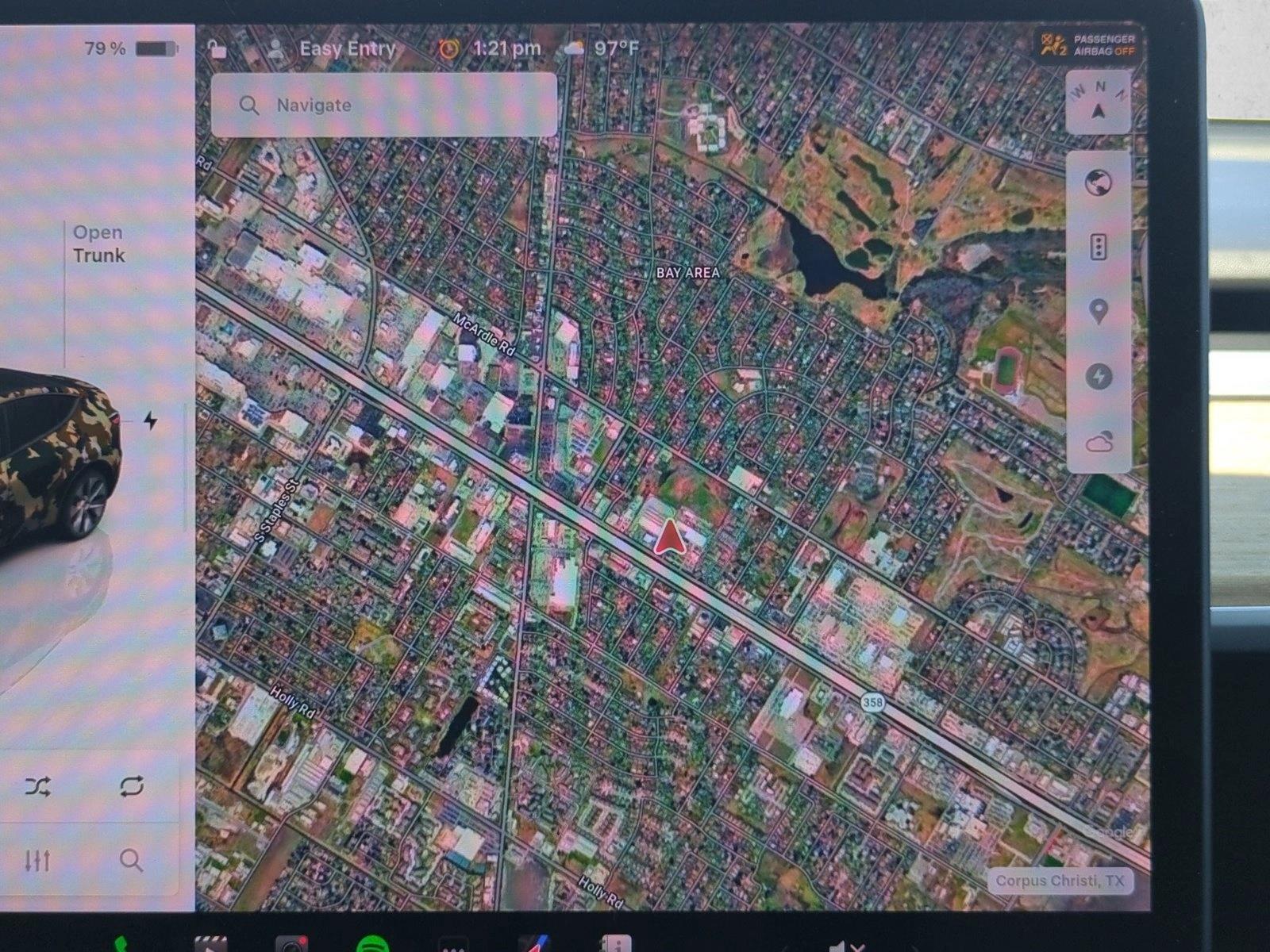The image size is (1270, 952).
Task: Toggle satellite view with the globe icon
Action: pos(1099,182)
